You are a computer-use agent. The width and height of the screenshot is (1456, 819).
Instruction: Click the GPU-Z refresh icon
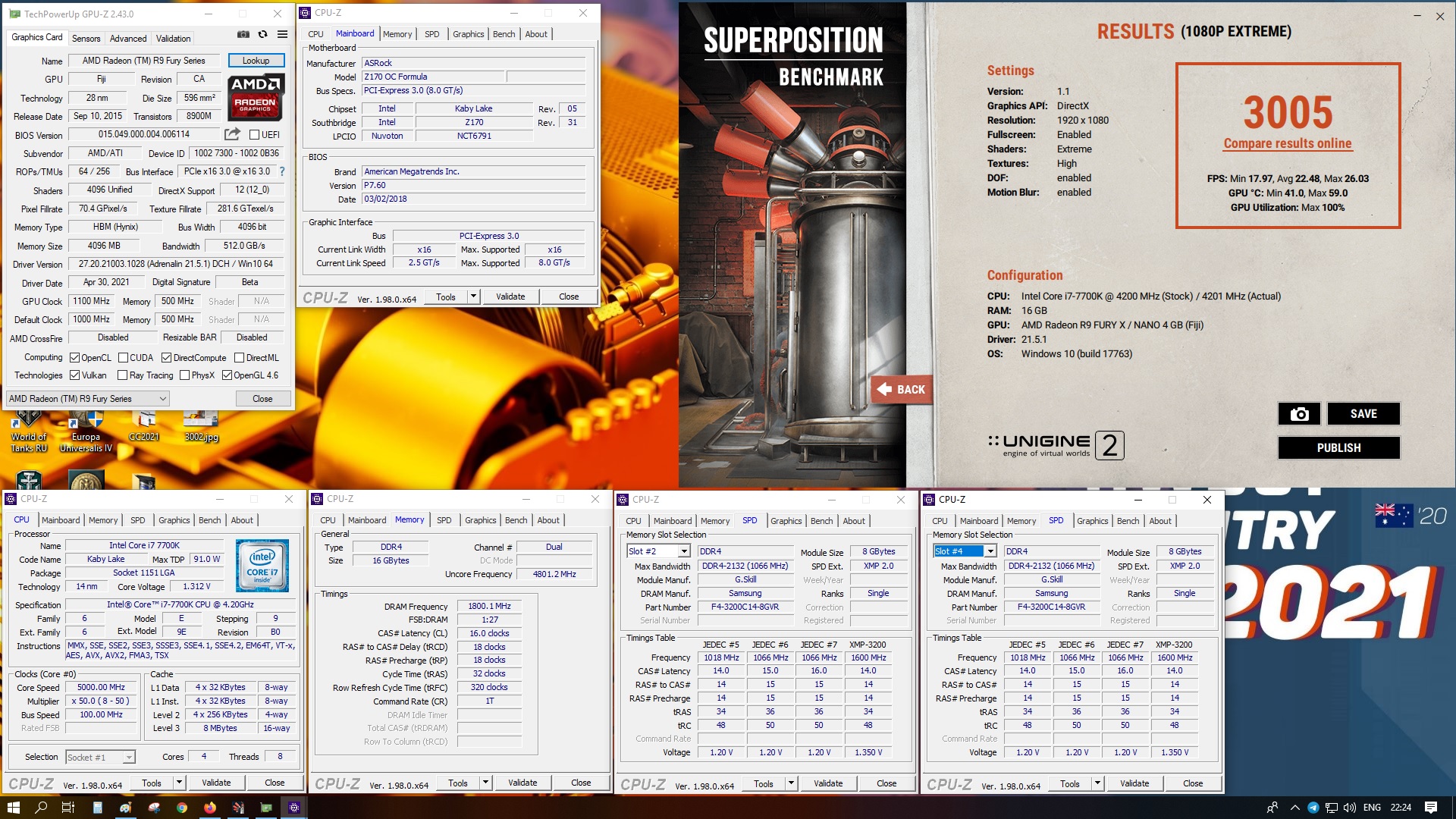click(x=262, y=34)
